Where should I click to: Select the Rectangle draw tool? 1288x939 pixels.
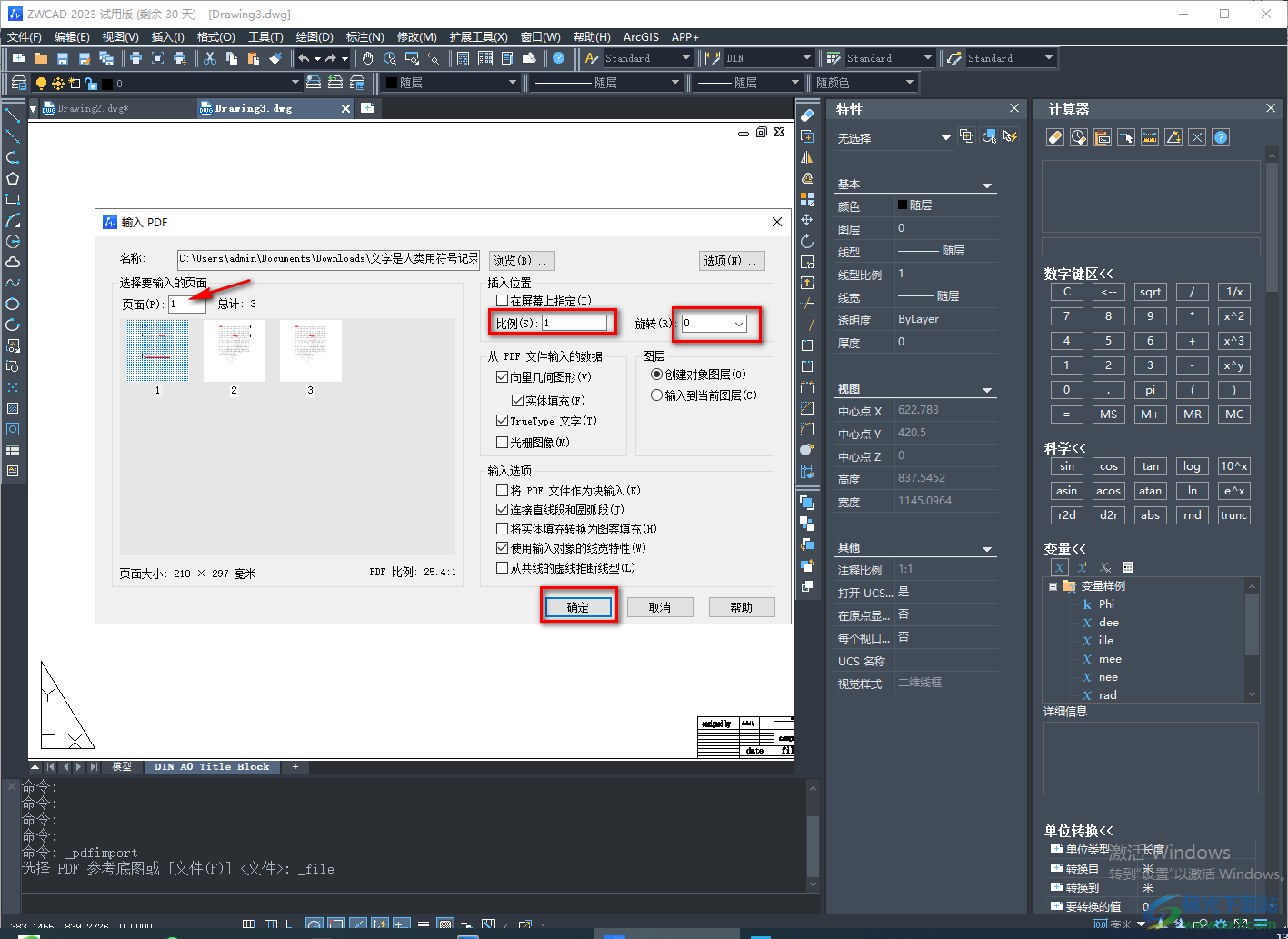(13, 199)
